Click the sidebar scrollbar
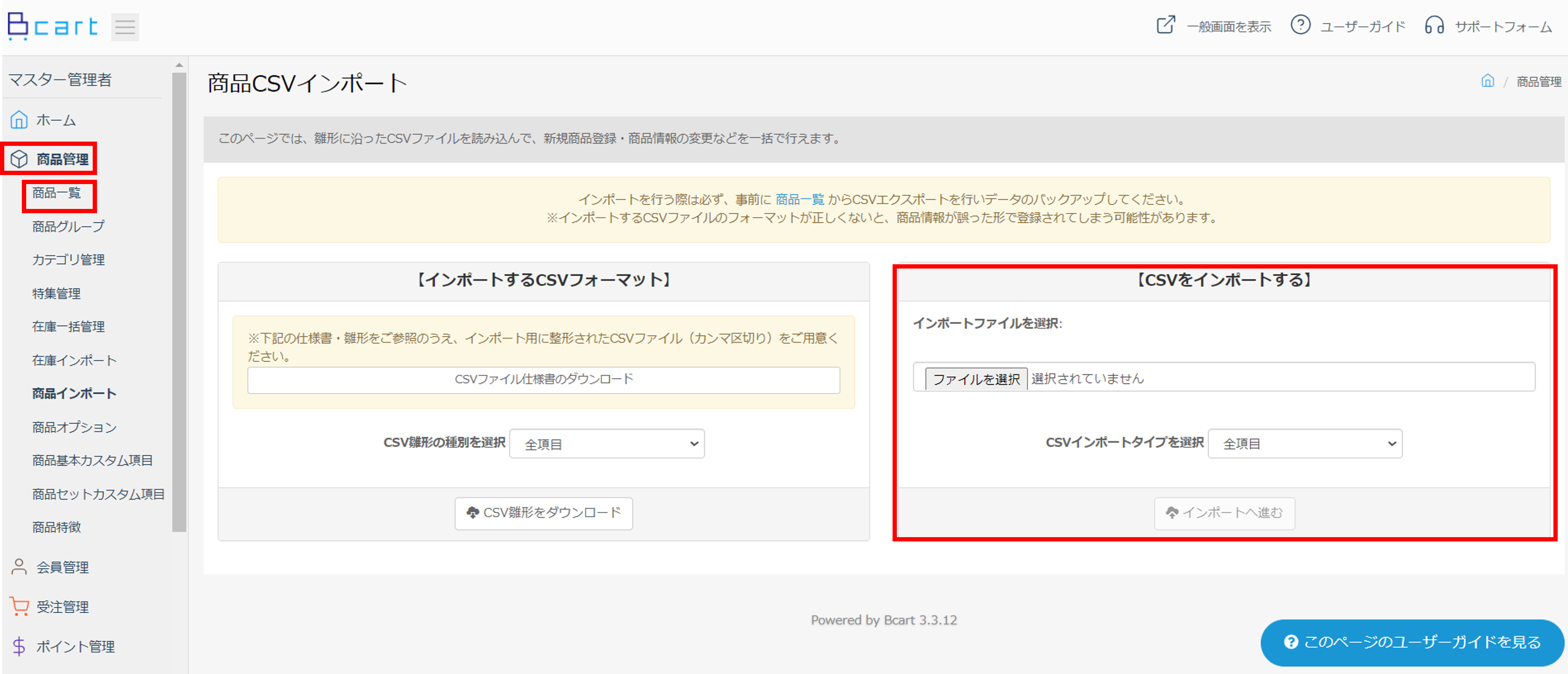Screen dimensions: 1568x674 click(x=179, y=302)
